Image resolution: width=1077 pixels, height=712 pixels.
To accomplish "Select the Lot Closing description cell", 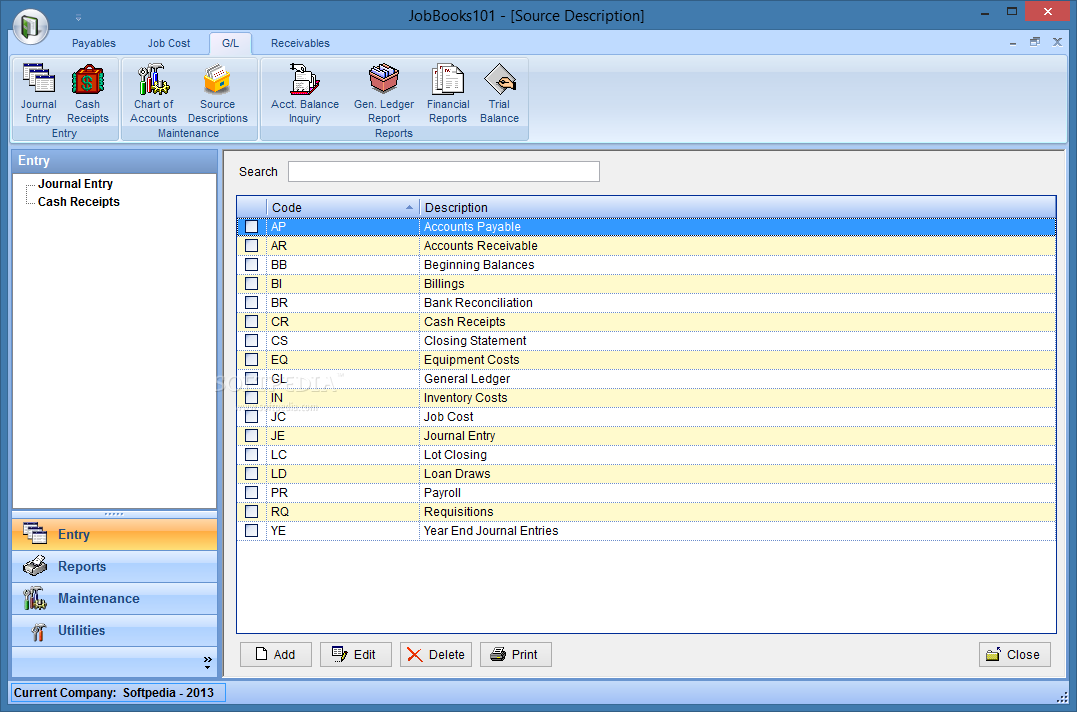I will click(738, 455).
